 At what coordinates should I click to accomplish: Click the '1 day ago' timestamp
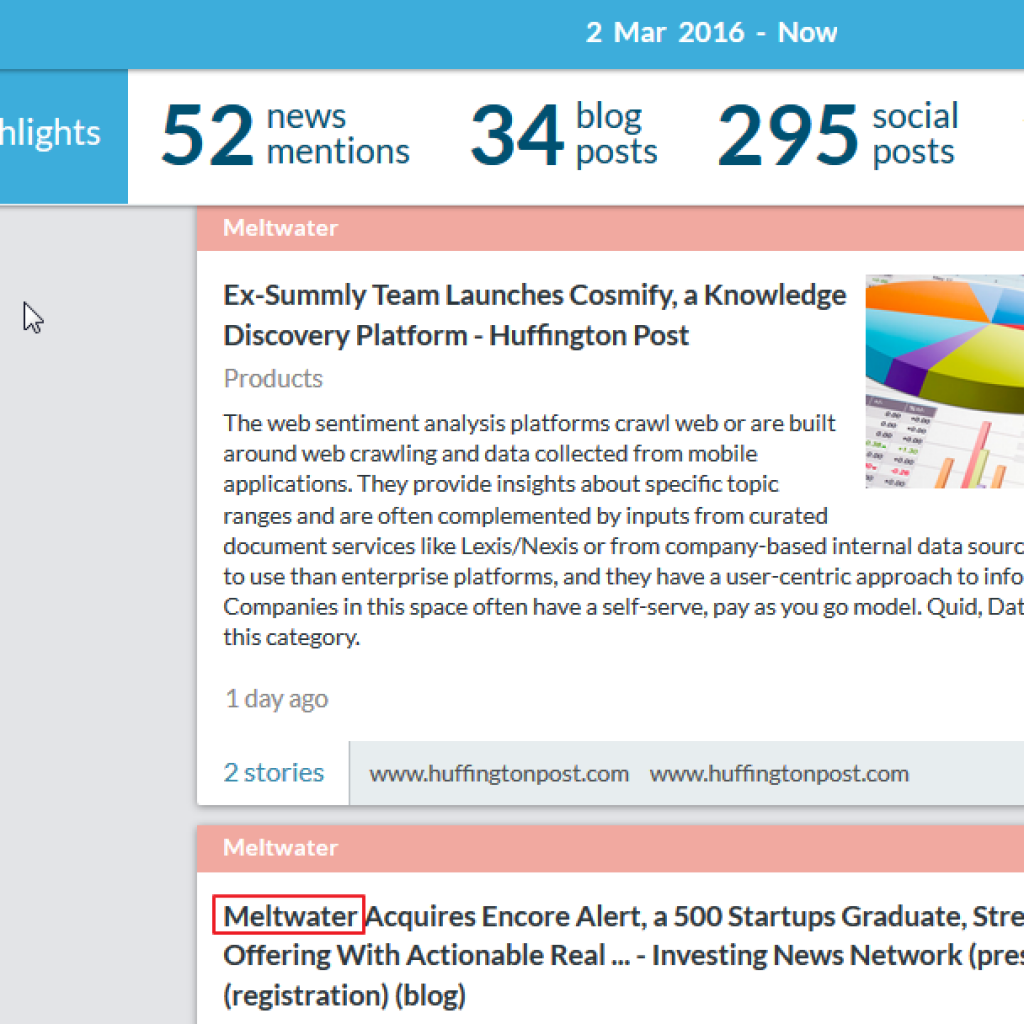tap(276, 699)
